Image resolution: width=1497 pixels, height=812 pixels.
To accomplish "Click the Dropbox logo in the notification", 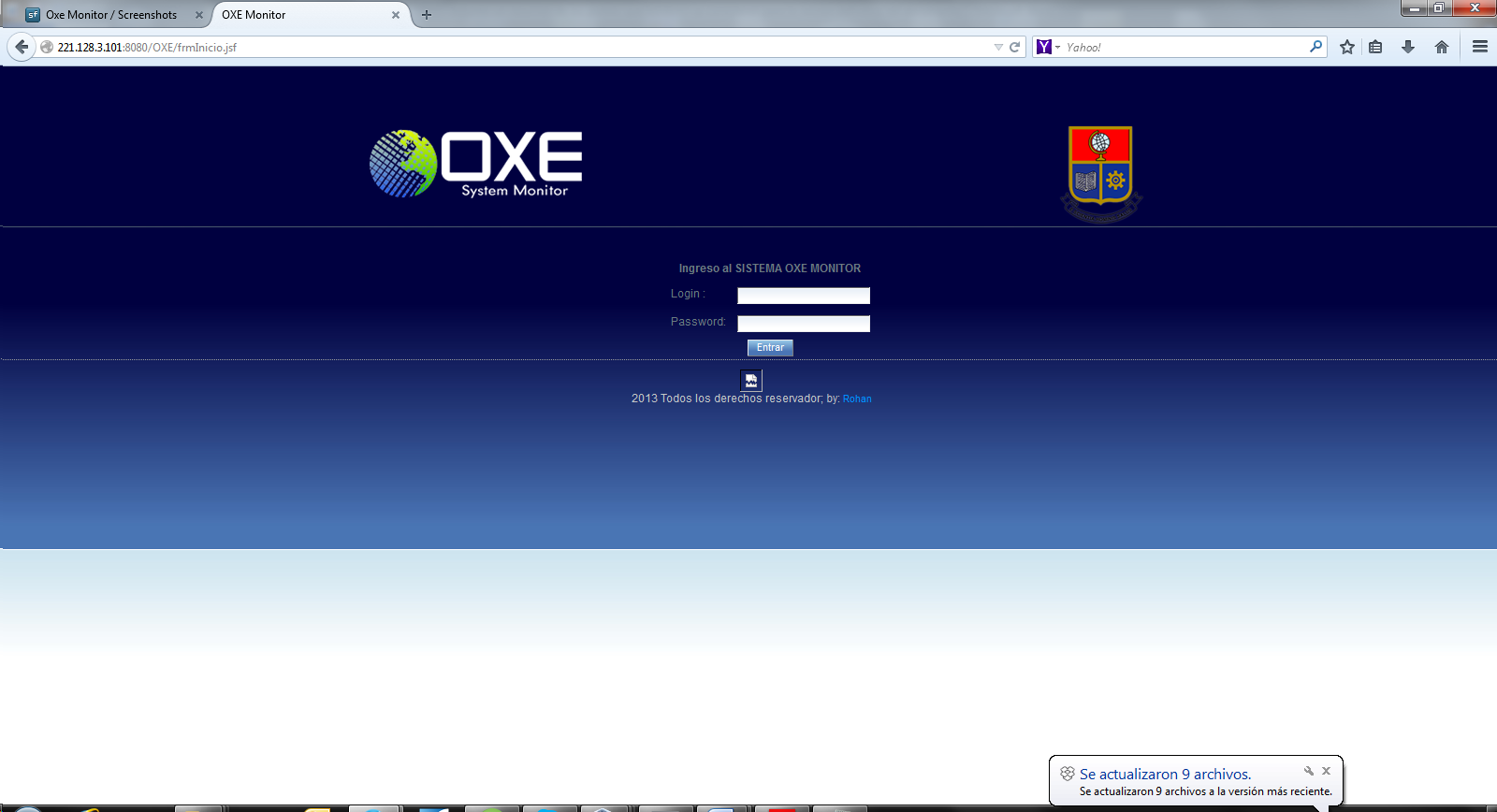I will coord(1068,774).
